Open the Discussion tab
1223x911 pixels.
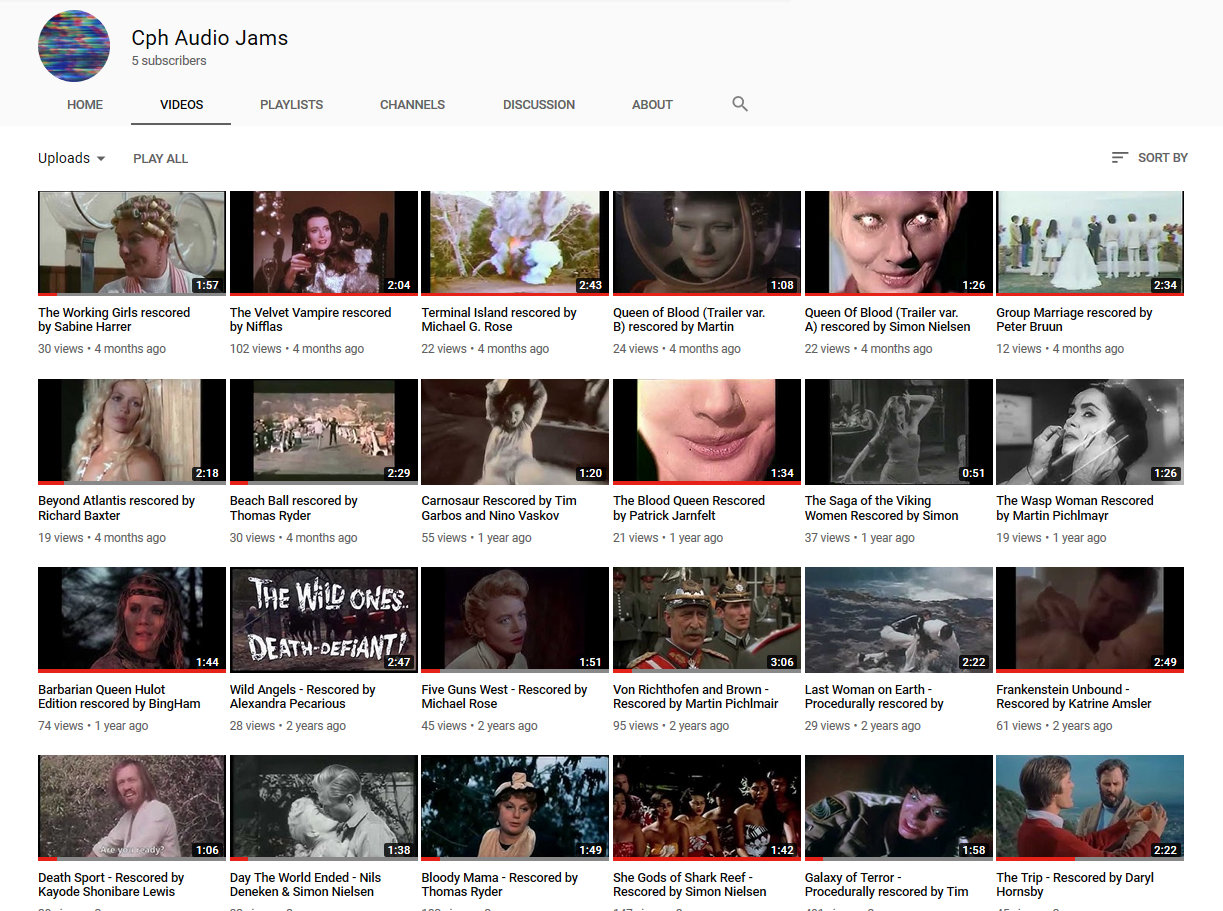[x=539, y=104]
